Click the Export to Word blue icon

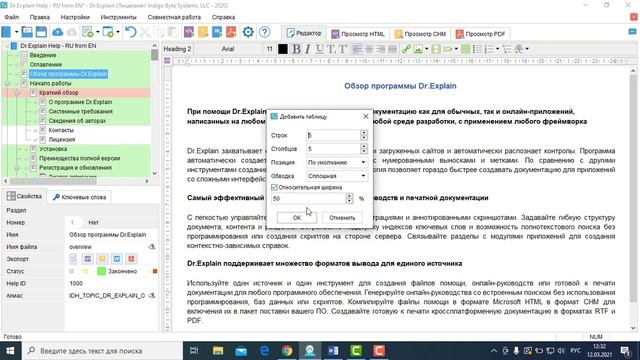tap(217, 32)
